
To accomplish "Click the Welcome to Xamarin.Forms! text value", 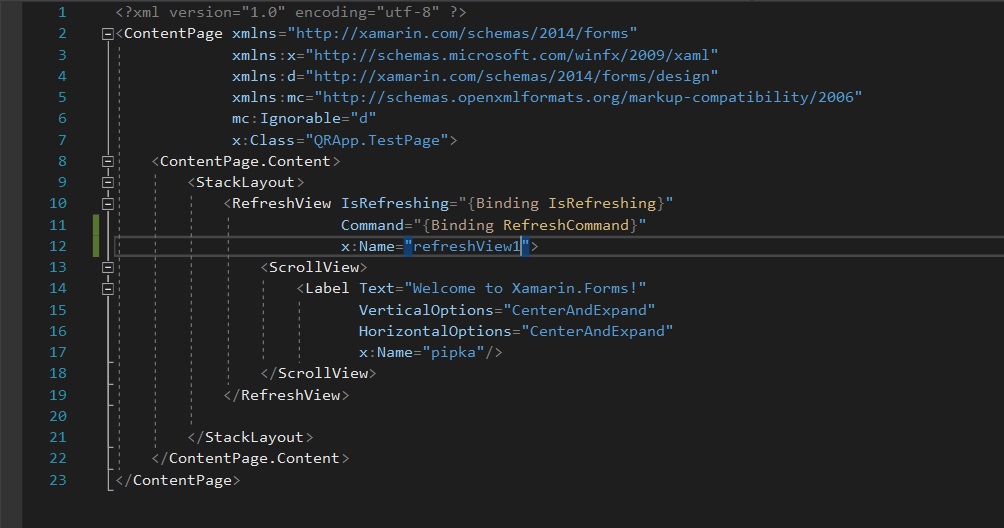I will [525, 289].
